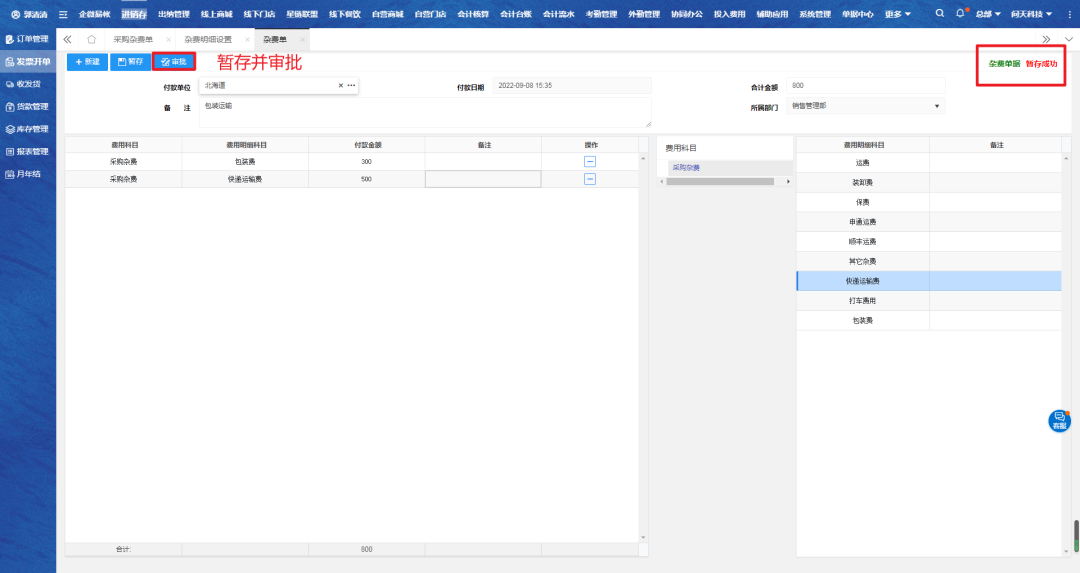Viewport: 1080px width, 573px height.
Task: Click the search magnifier icon
Action: click(939, 14)
